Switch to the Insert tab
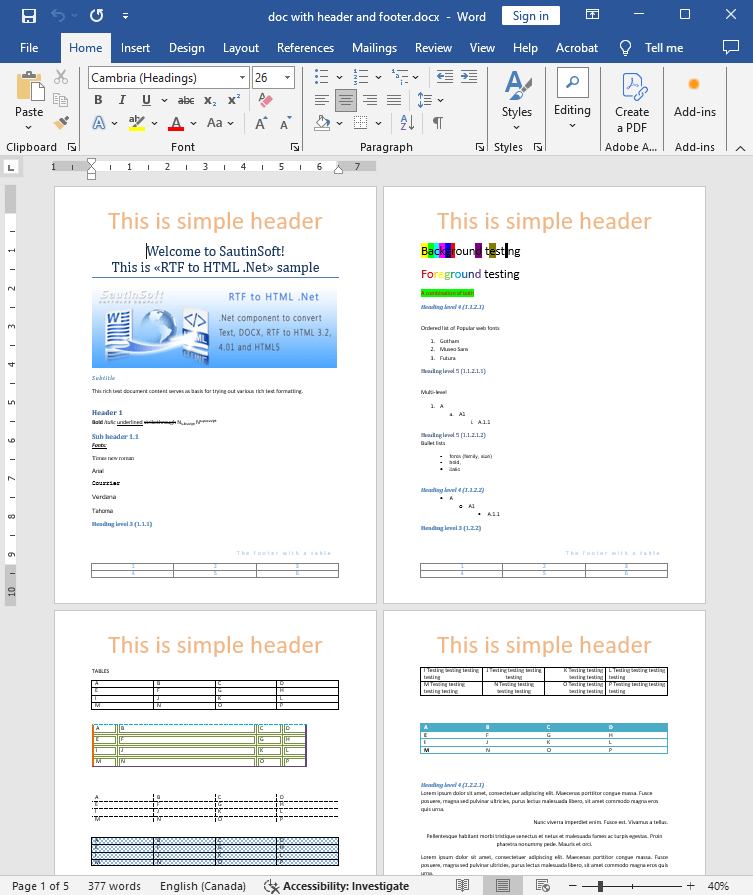The width and height of the screenshot is (753, 895). 135,48
